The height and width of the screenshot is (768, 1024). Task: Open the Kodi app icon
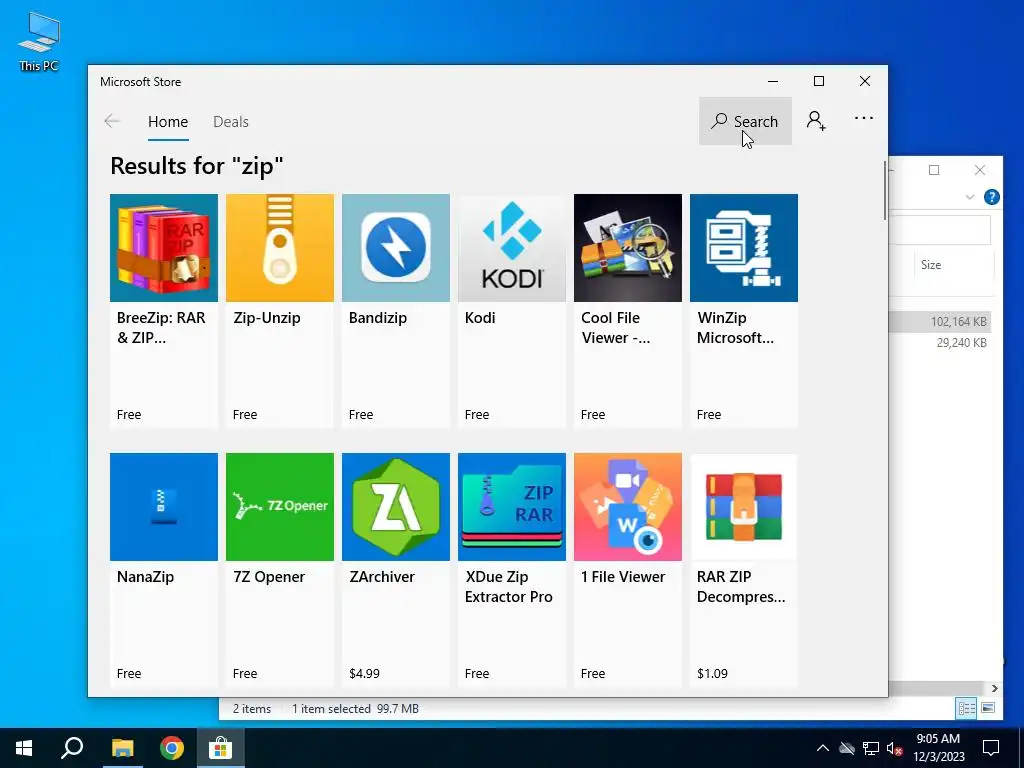coord(511,248)
